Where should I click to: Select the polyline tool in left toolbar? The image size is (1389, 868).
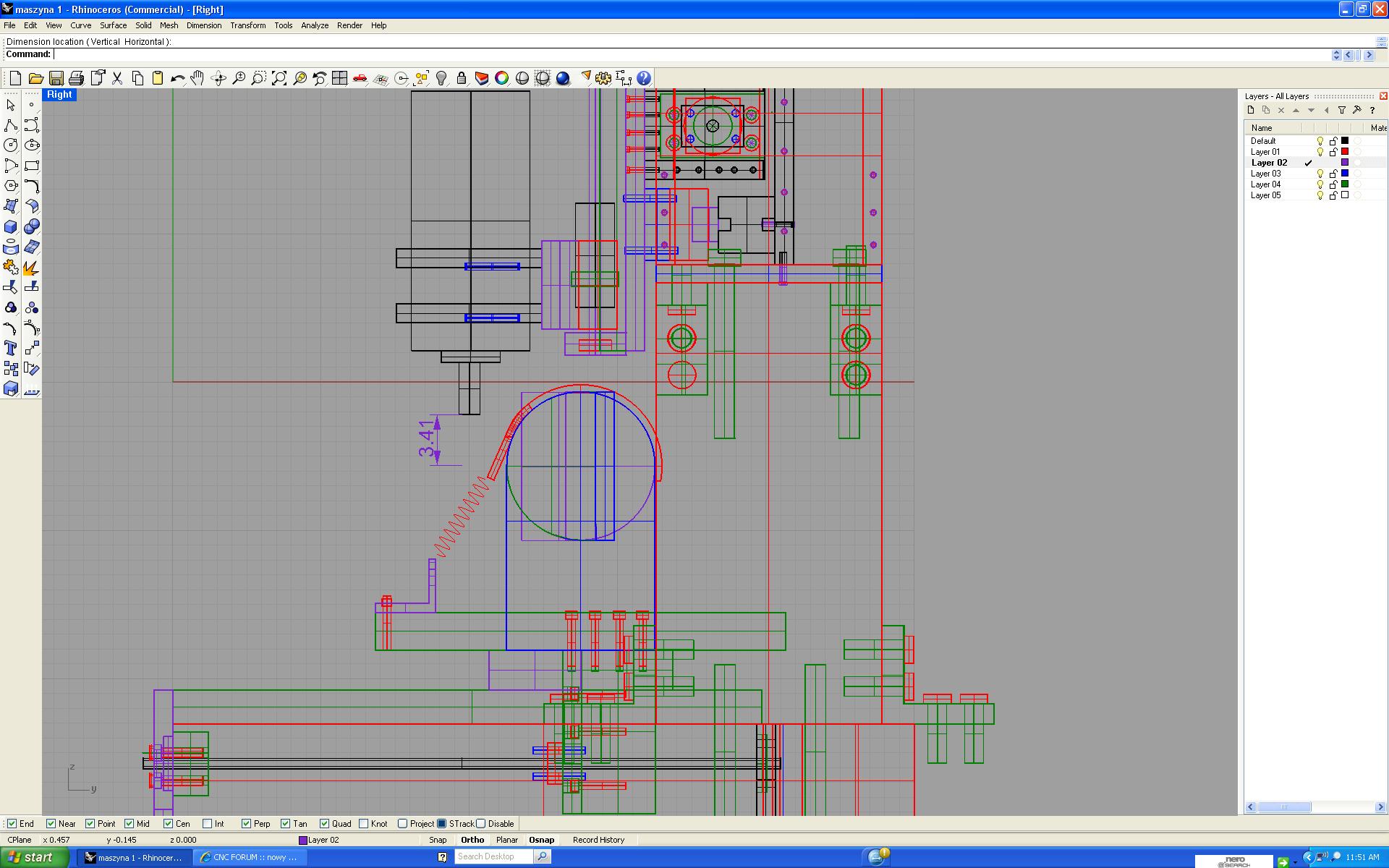click(11, 125)
